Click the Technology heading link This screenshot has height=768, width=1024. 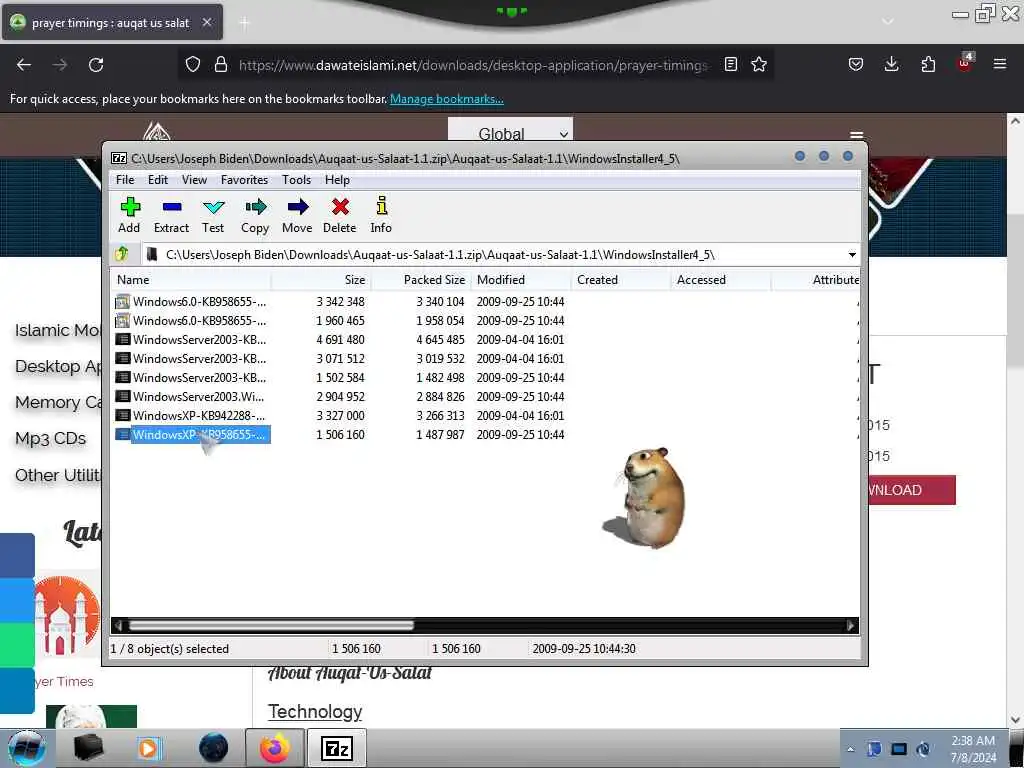(x=315, y=712)
